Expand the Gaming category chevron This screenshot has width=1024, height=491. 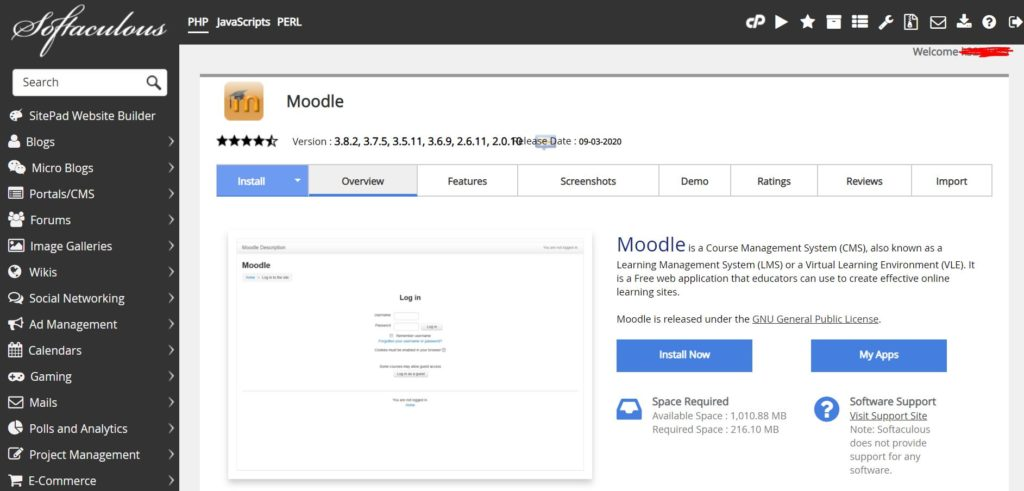click(x=170, y=376)
